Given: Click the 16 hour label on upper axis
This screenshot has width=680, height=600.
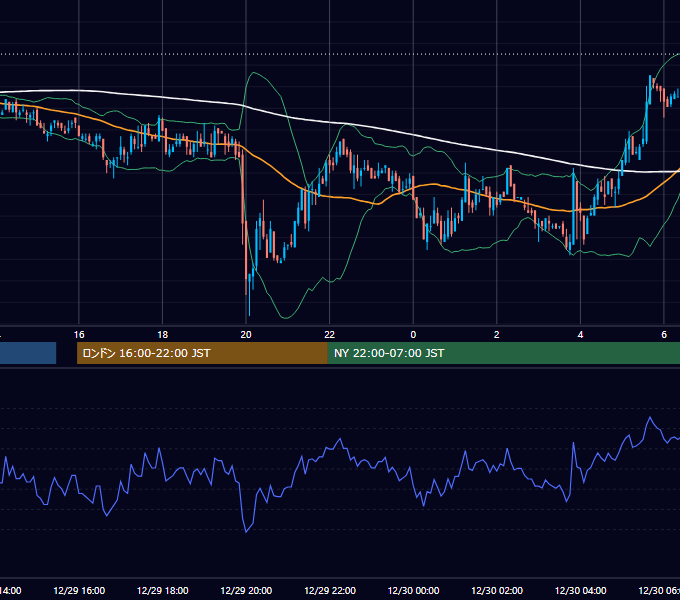Looking at the screenshot, I should 79,335.
